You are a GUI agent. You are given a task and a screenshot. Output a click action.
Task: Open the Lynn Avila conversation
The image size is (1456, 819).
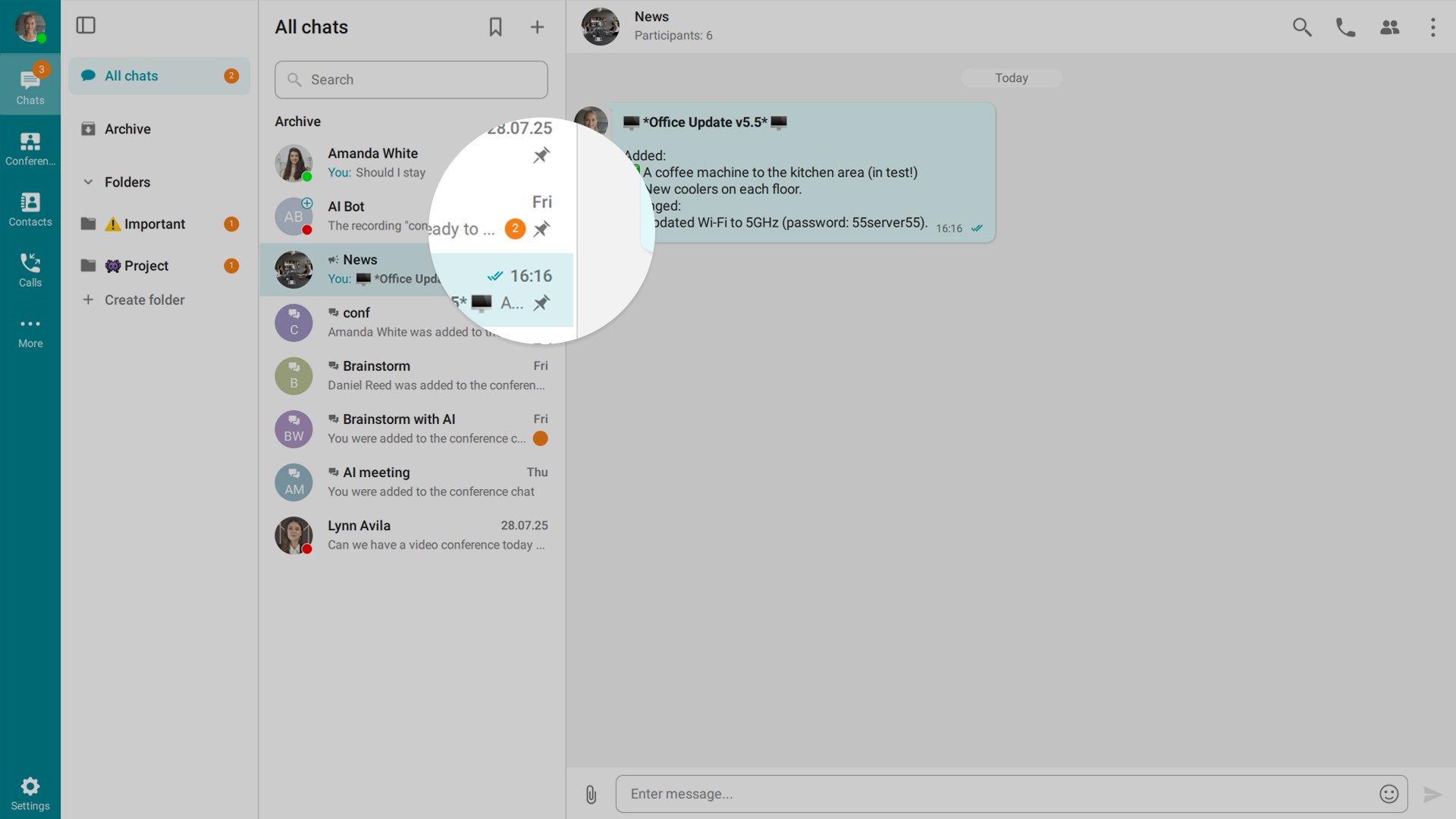pos(411,535)
